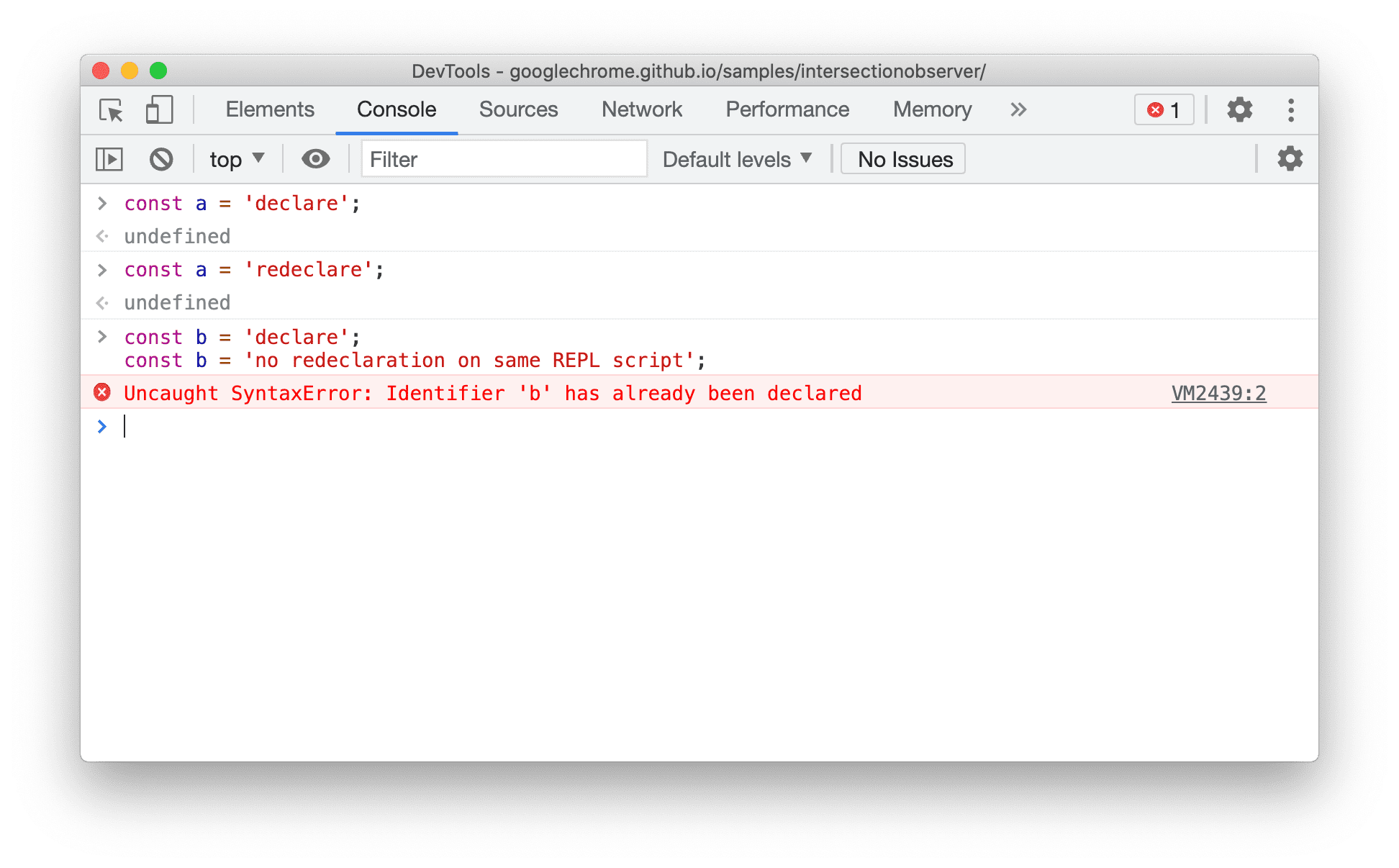Viewport: 1399px width, 868px height.
Task: Click the run script play button icon
Action: [x=110, y=158]
